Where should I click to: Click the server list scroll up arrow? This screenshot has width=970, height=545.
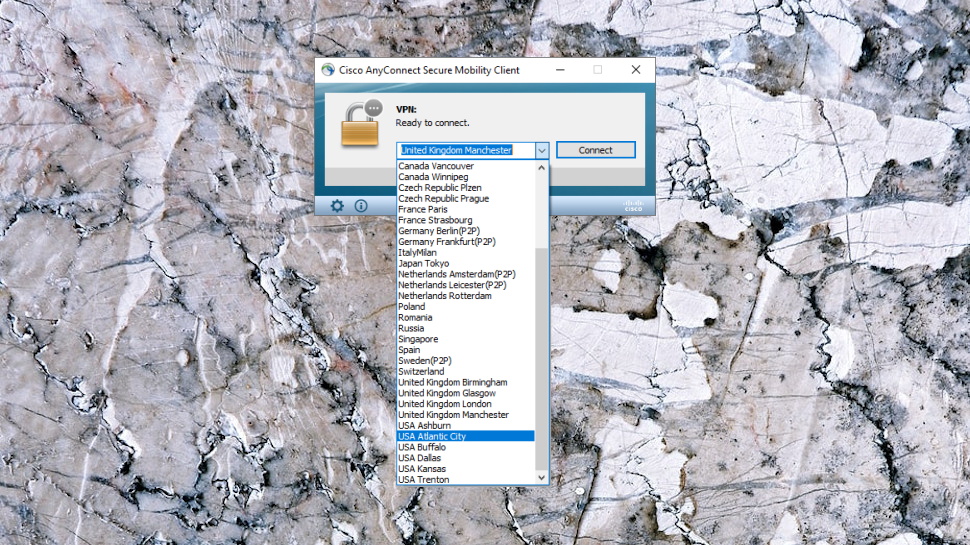[541, 168]
